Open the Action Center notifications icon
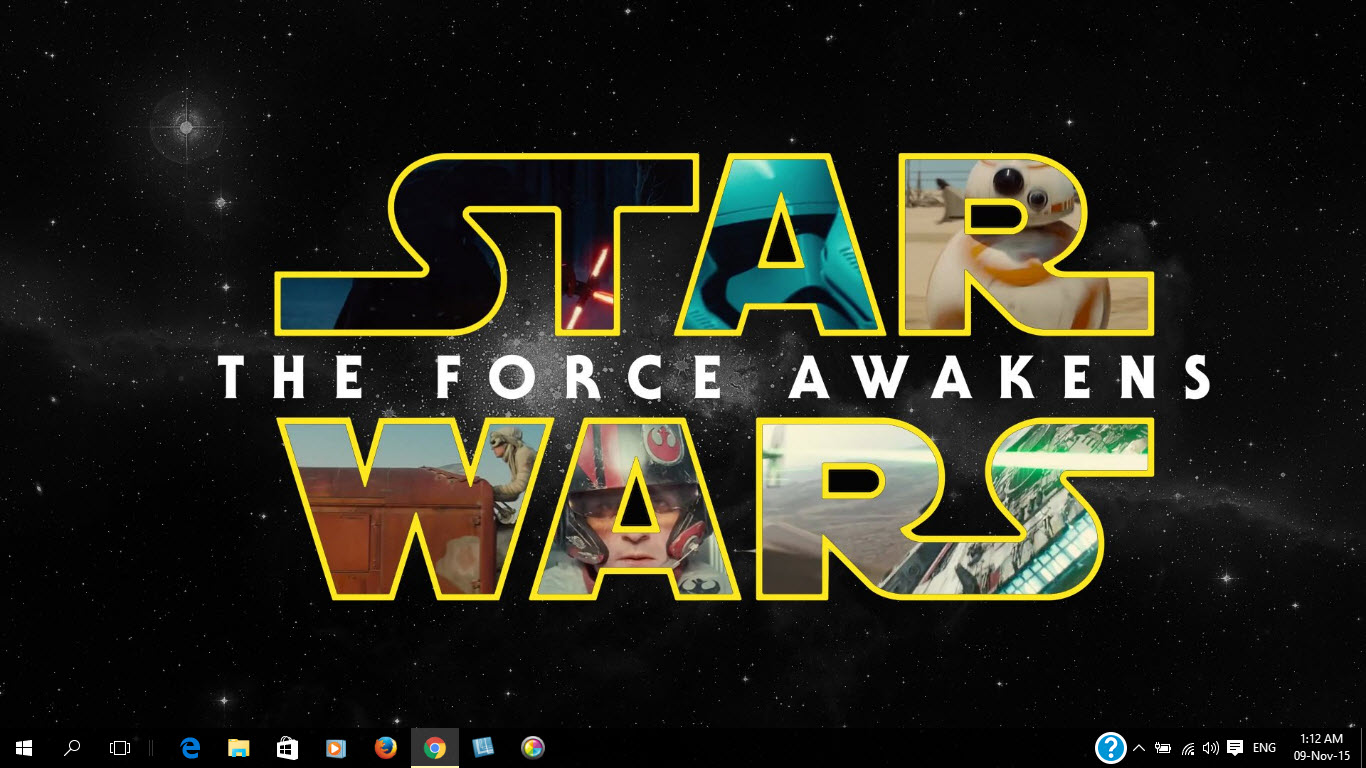Viewport: 1366px width, 768px height. pos(1235,748)
